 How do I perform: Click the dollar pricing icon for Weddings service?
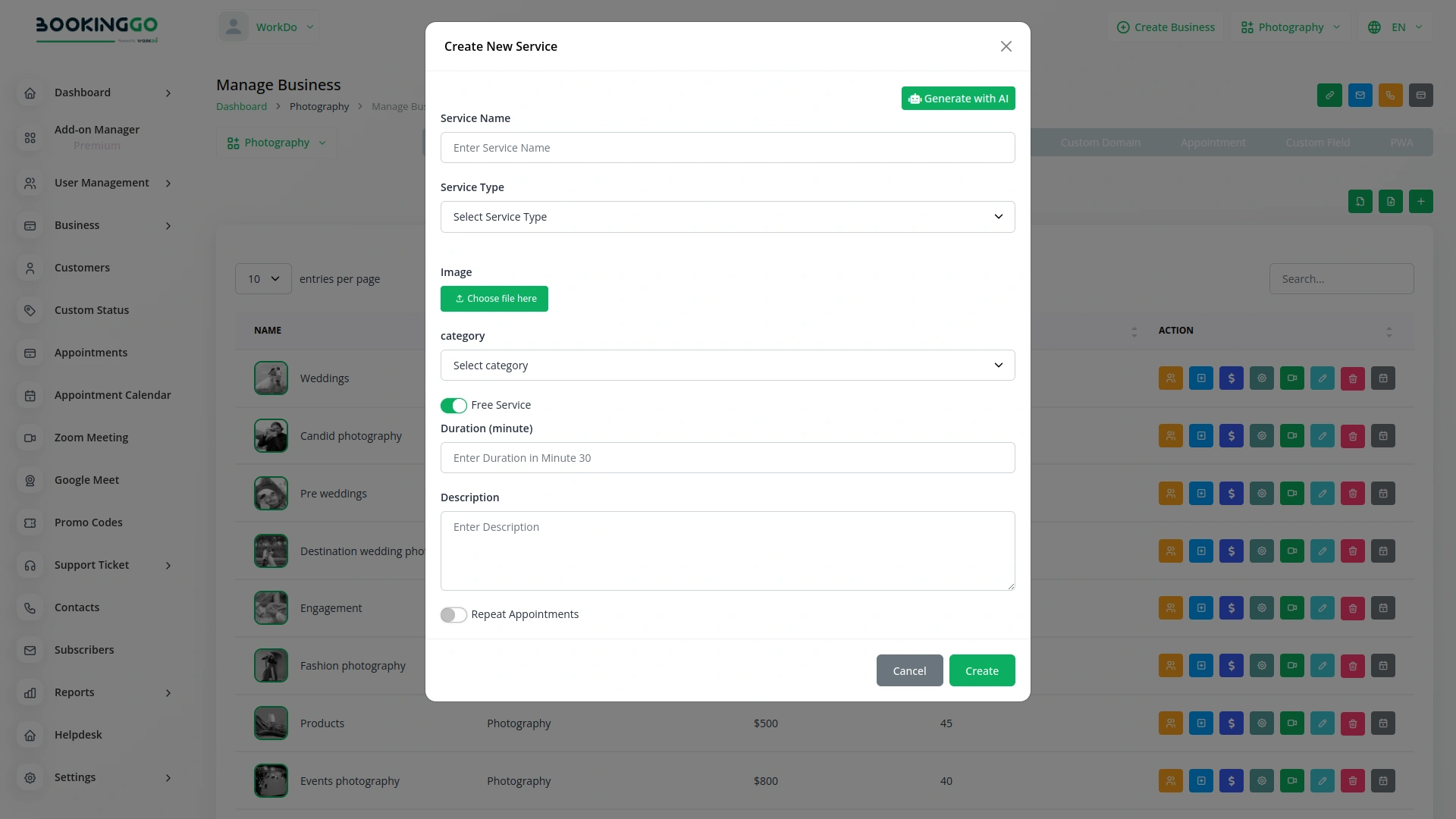[x=1231, y=378]
